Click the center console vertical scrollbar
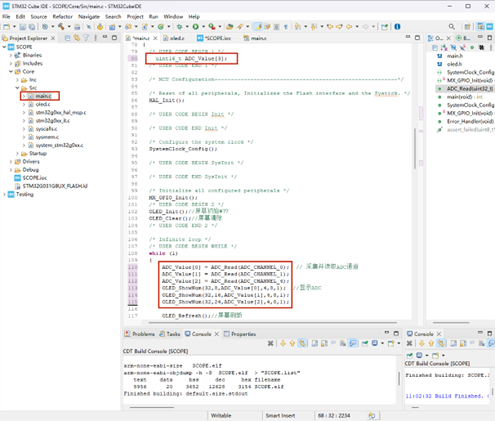 (x=399, y=379)
